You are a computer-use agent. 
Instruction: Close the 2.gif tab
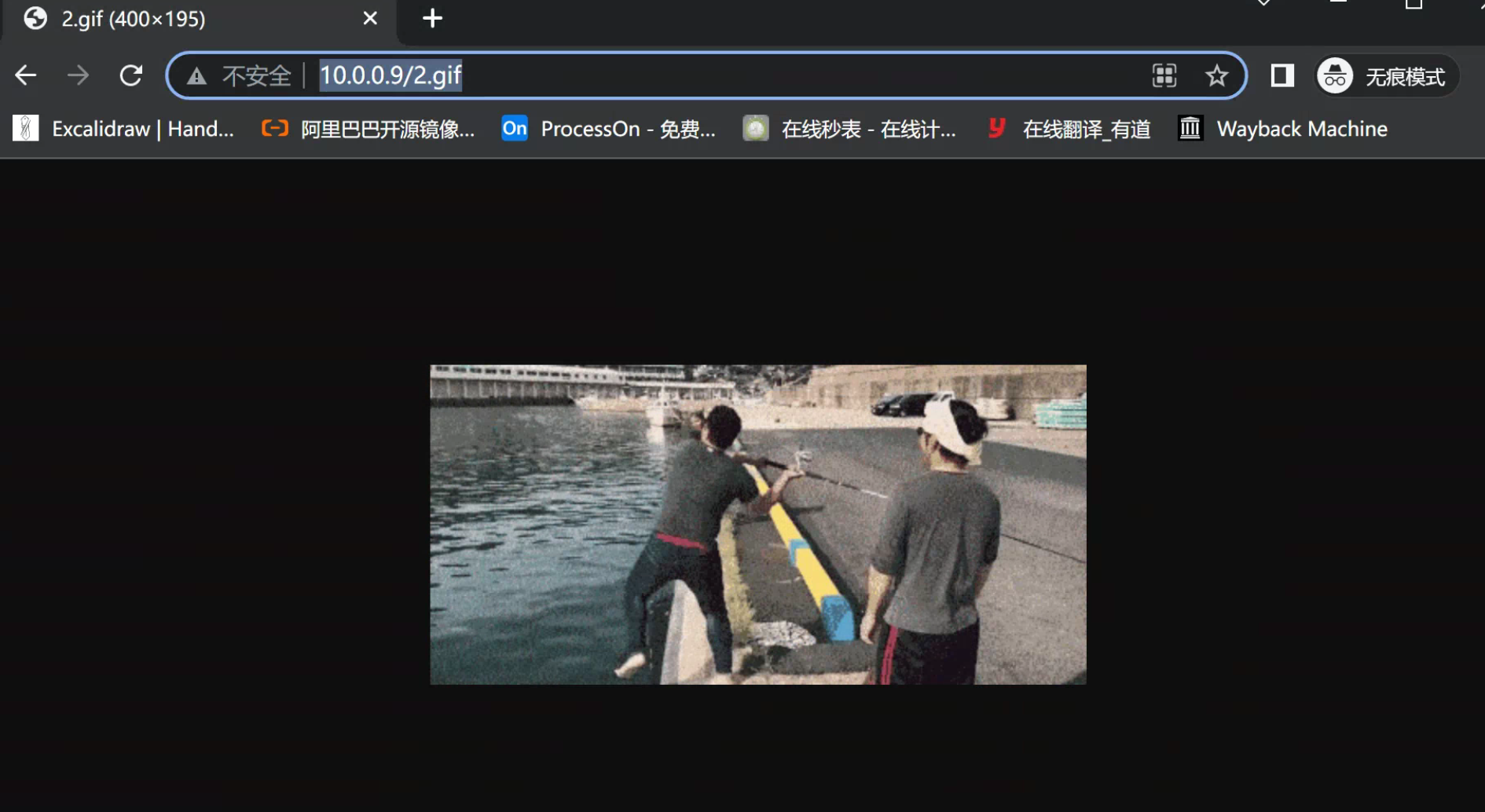369,19
